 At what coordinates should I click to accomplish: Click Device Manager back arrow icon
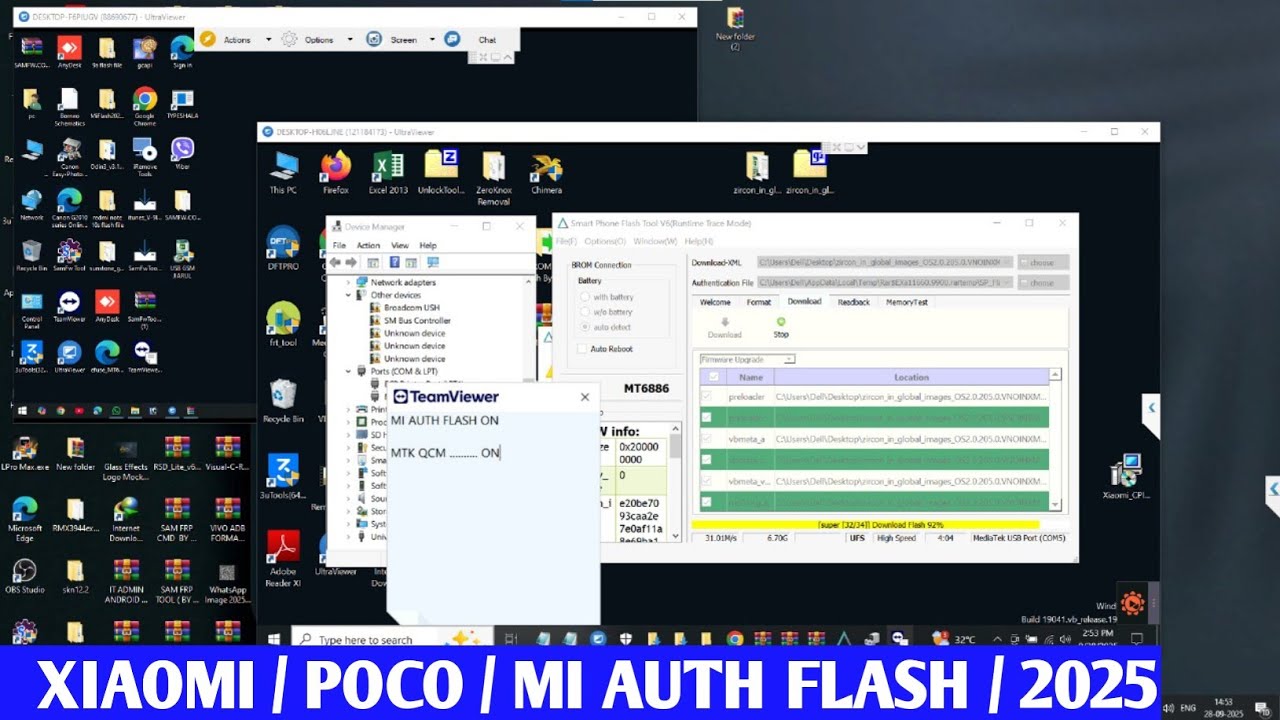335,262
